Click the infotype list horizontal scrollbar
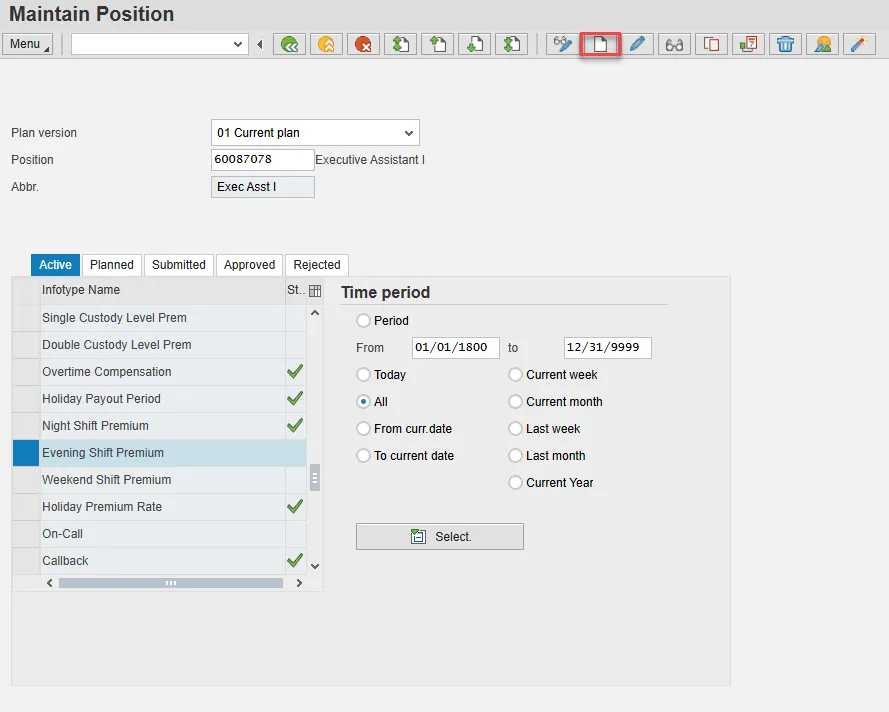Screen dimensions: 889x712 click(x=170, y=583)
